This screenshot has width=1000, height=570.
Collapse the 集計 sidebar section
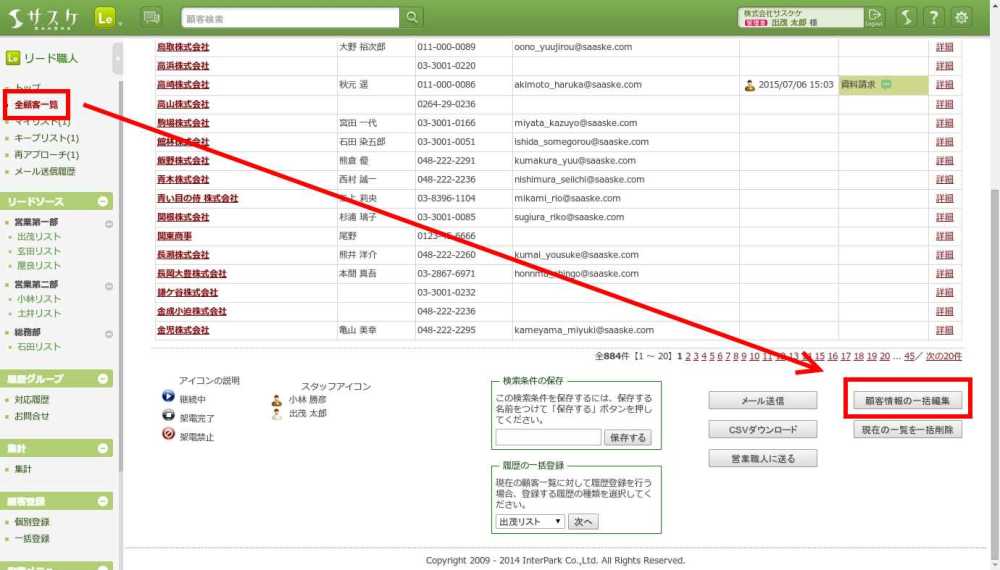103,450
